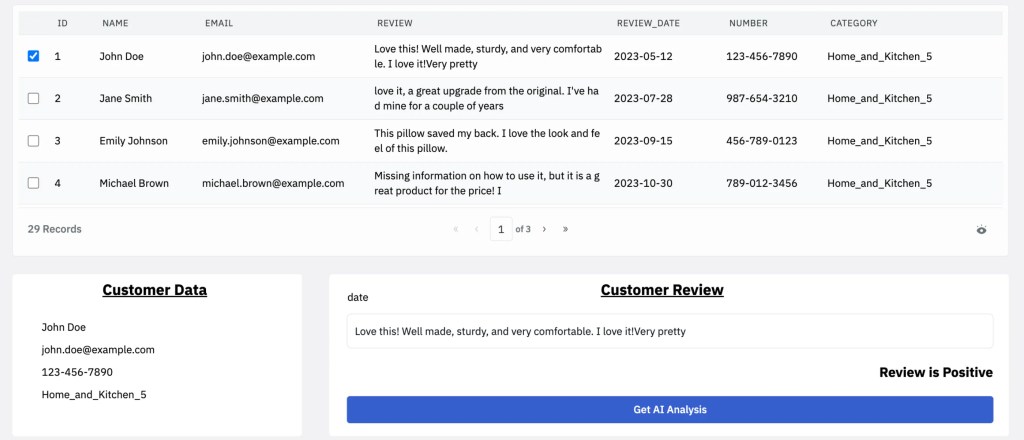Click review date 2023-10-30
This screenshot has width=1024, height=440.
tap(643, 183)
